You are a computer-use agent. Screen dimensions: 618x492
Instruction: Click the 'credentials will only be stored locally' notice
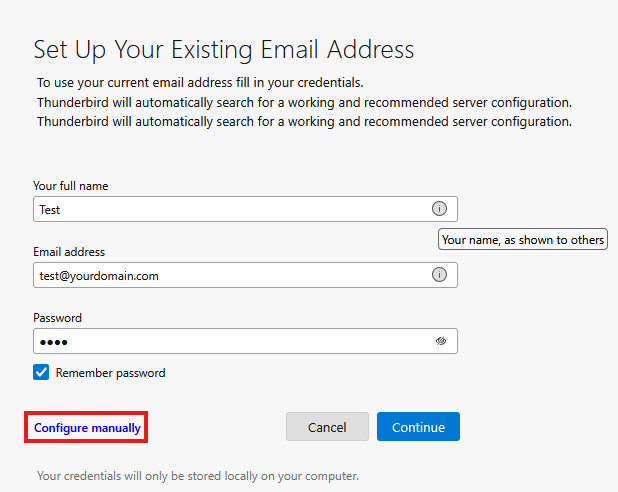click(197, 475)
